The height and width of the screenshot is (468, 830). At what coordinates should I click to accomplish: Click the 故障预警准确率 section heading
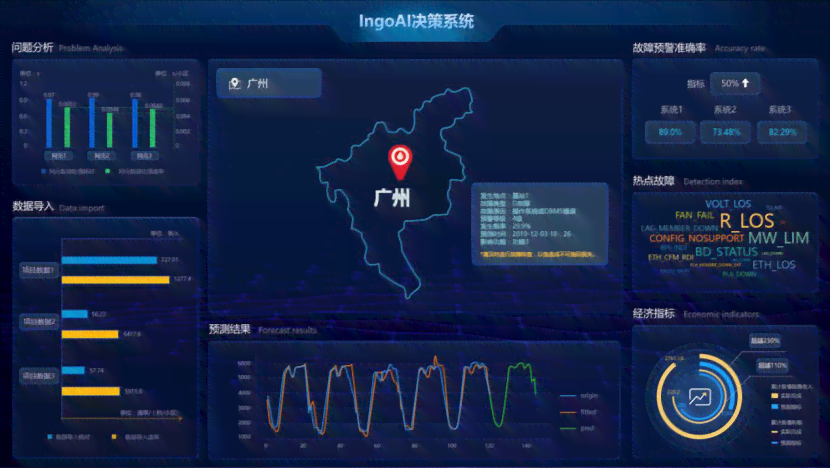coord(669,48)
